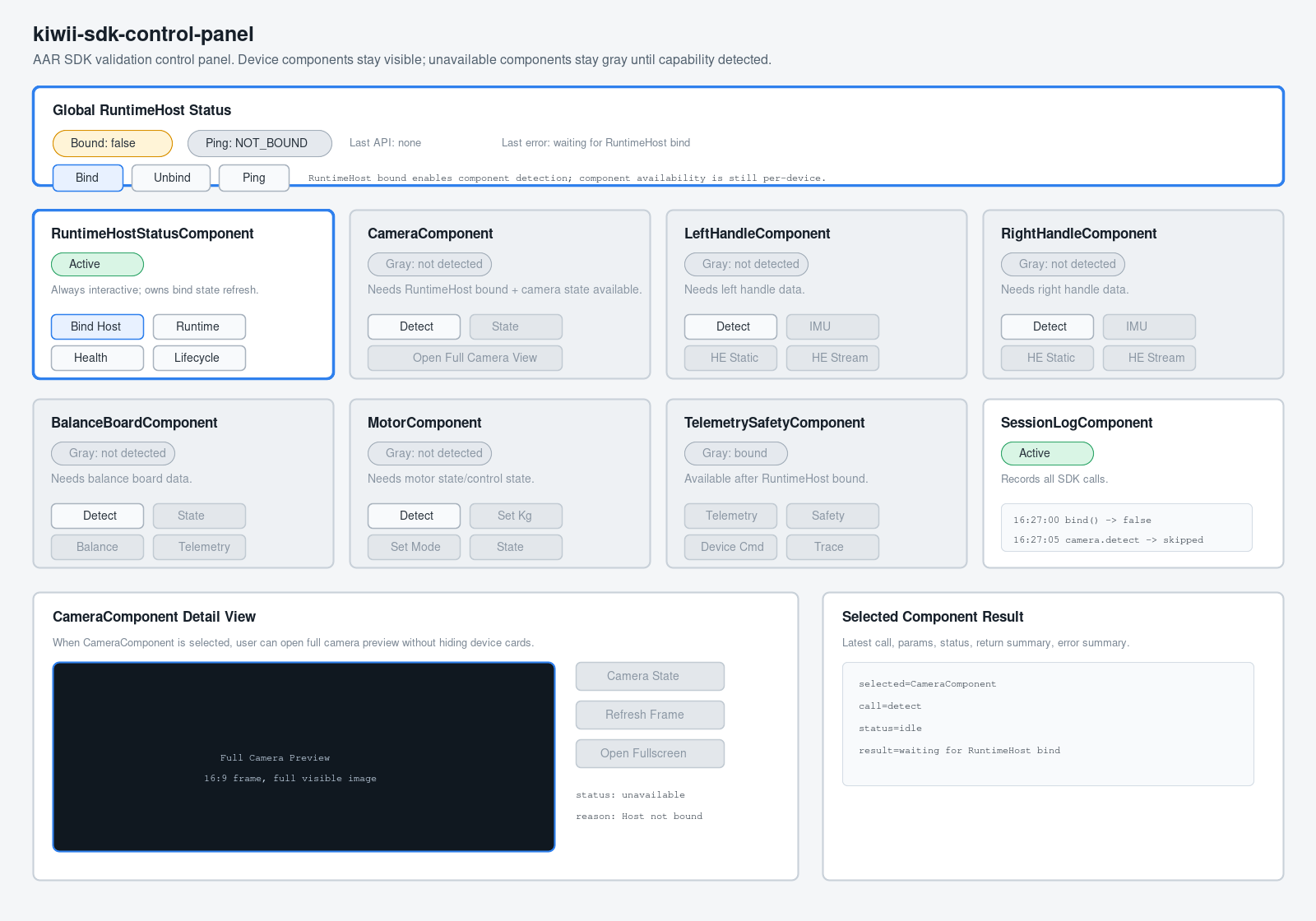Click Telemetry in the TelemetrySafetyComponent card
Image resolution: width=1316 pixels, height=921 pixels.
coord(730,516)
